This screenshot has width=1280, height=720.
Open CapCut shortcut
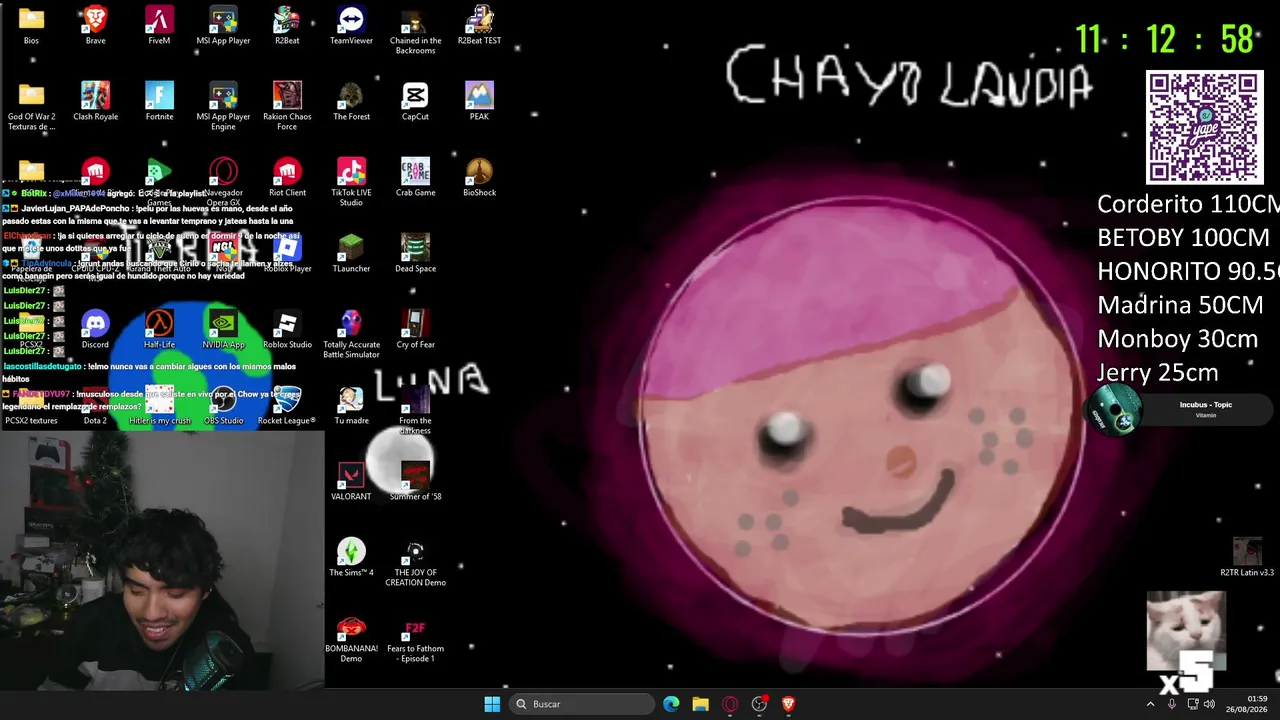click(415, 101)
